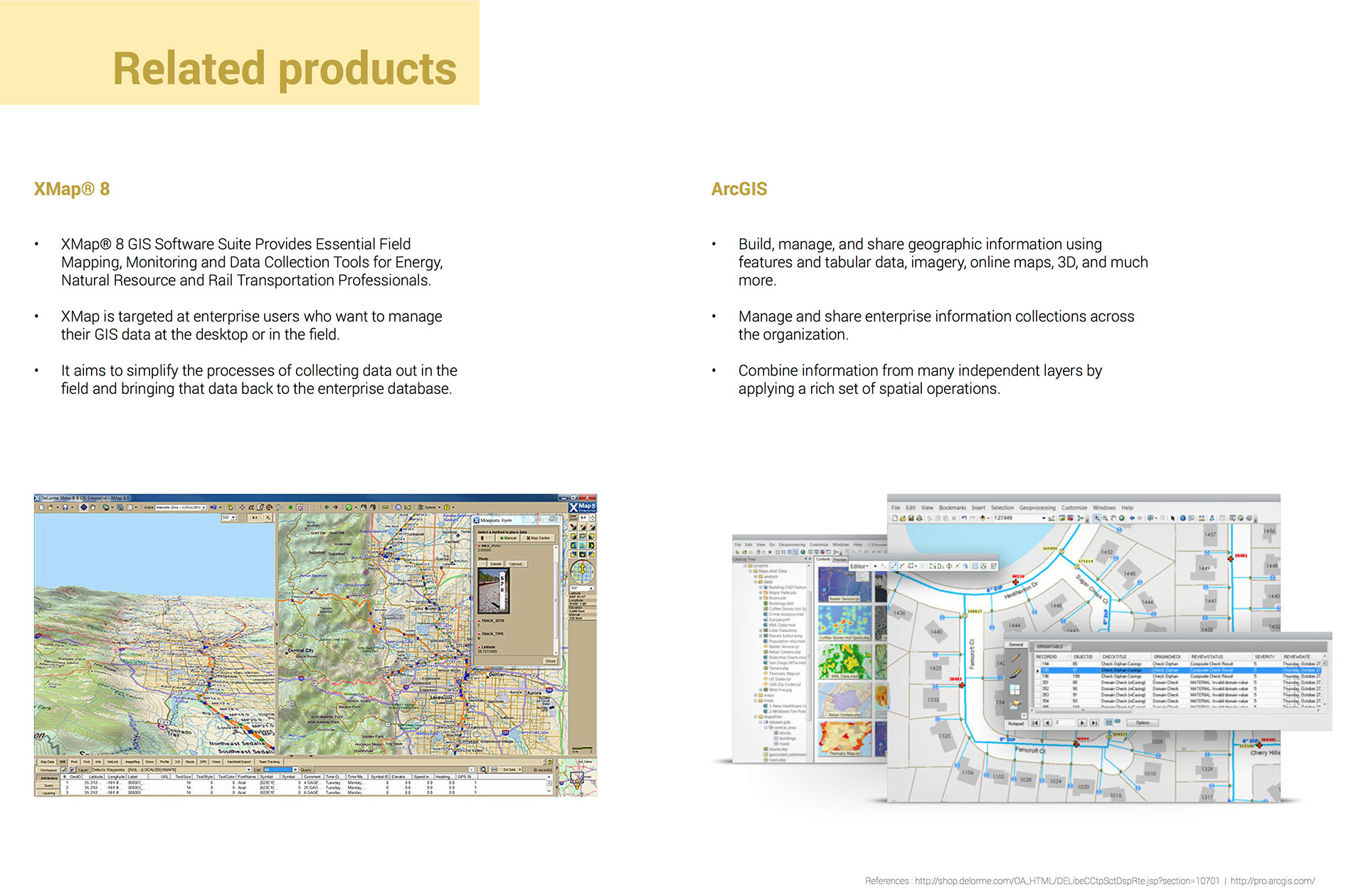Click the Add Data icon in ArcGIS toolbar
The image size is (1366, 896).
point(983,518)
